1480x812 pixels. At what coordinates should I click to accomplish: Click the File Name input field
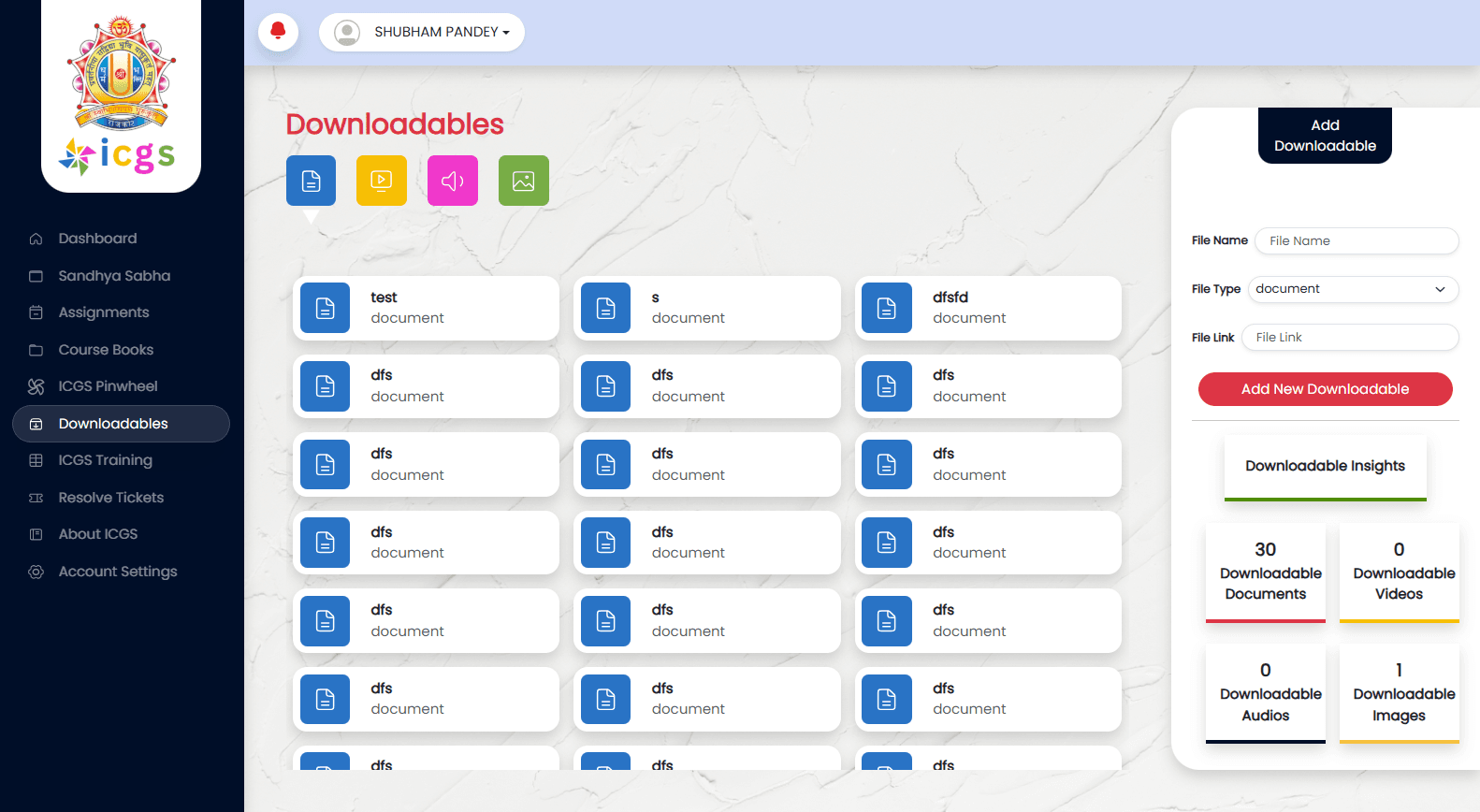pos(1357,240)
